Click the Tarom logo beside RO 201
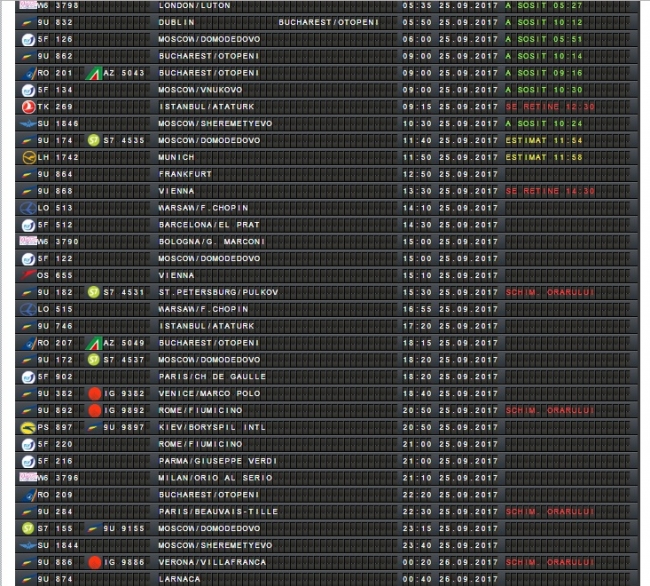 pos(29,73)
